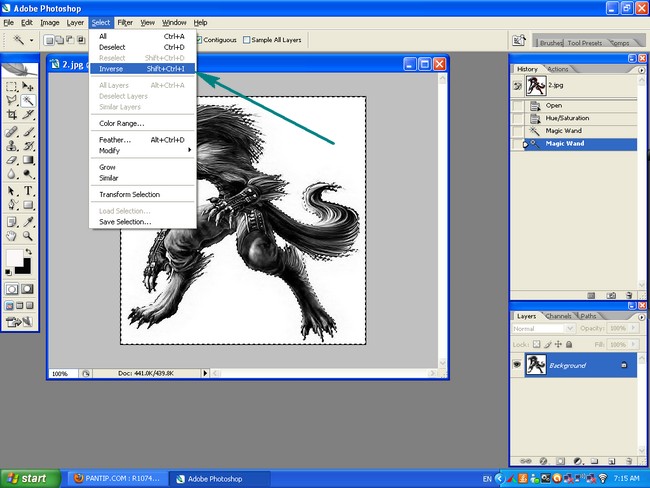
Task: Open the Opacity slider arrow
Action: point(633,328)
